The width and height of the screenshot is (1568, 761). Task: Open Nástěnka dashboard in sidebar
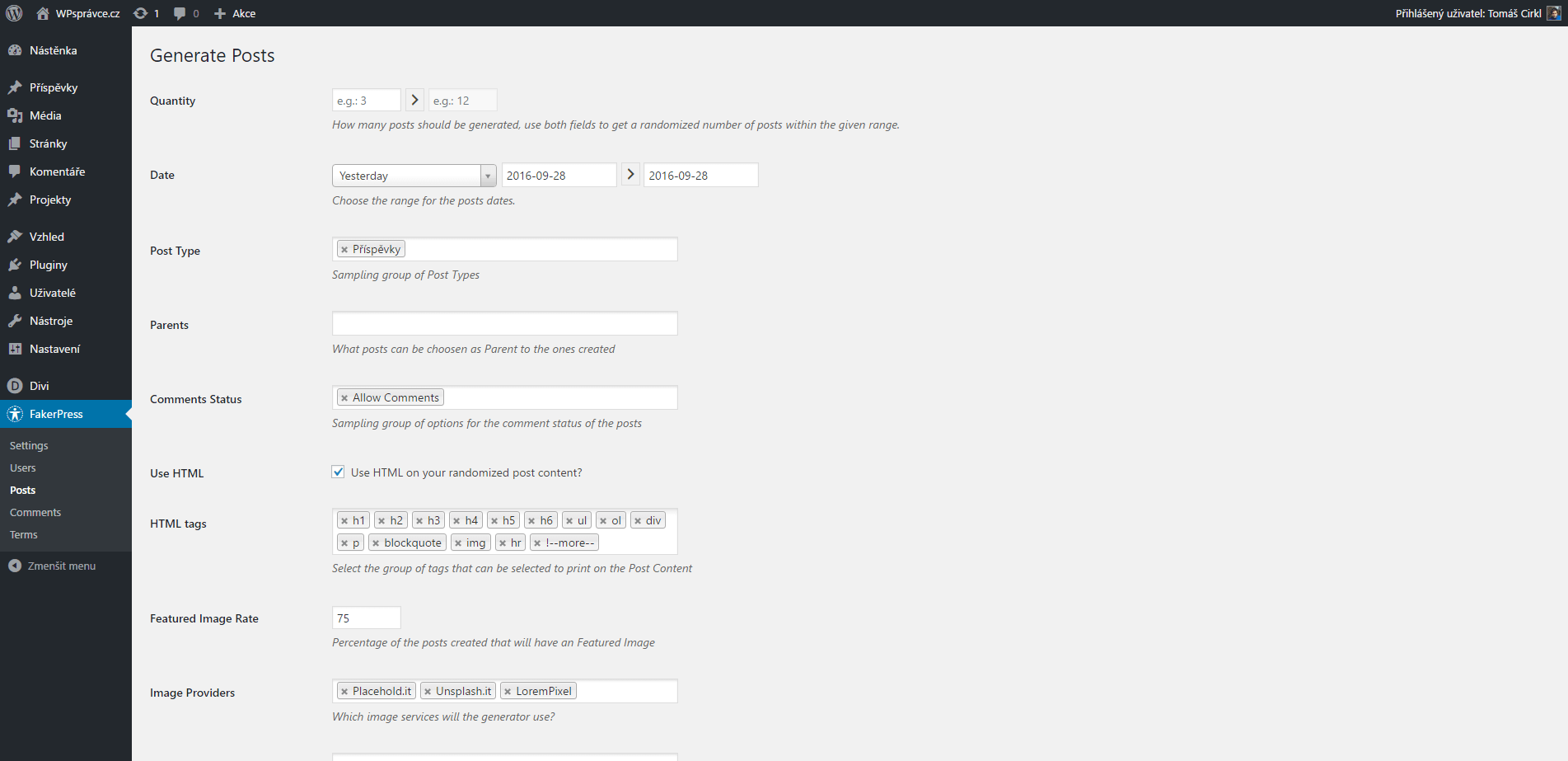coord(66,50)
